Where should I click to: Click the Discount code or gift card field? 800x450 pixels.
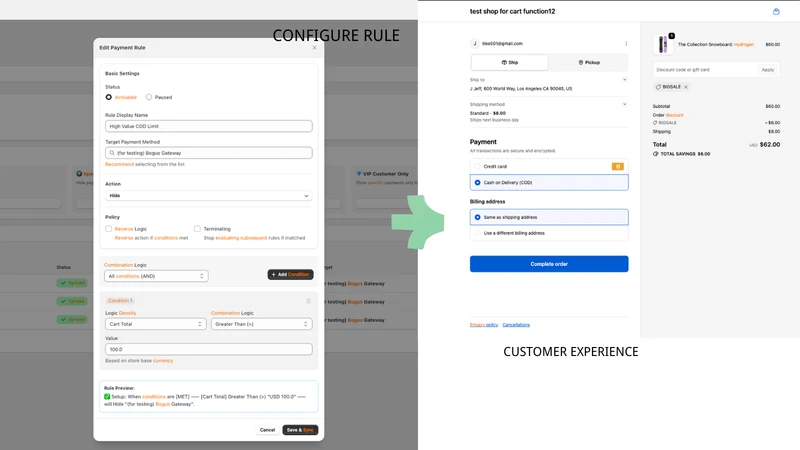705,70
